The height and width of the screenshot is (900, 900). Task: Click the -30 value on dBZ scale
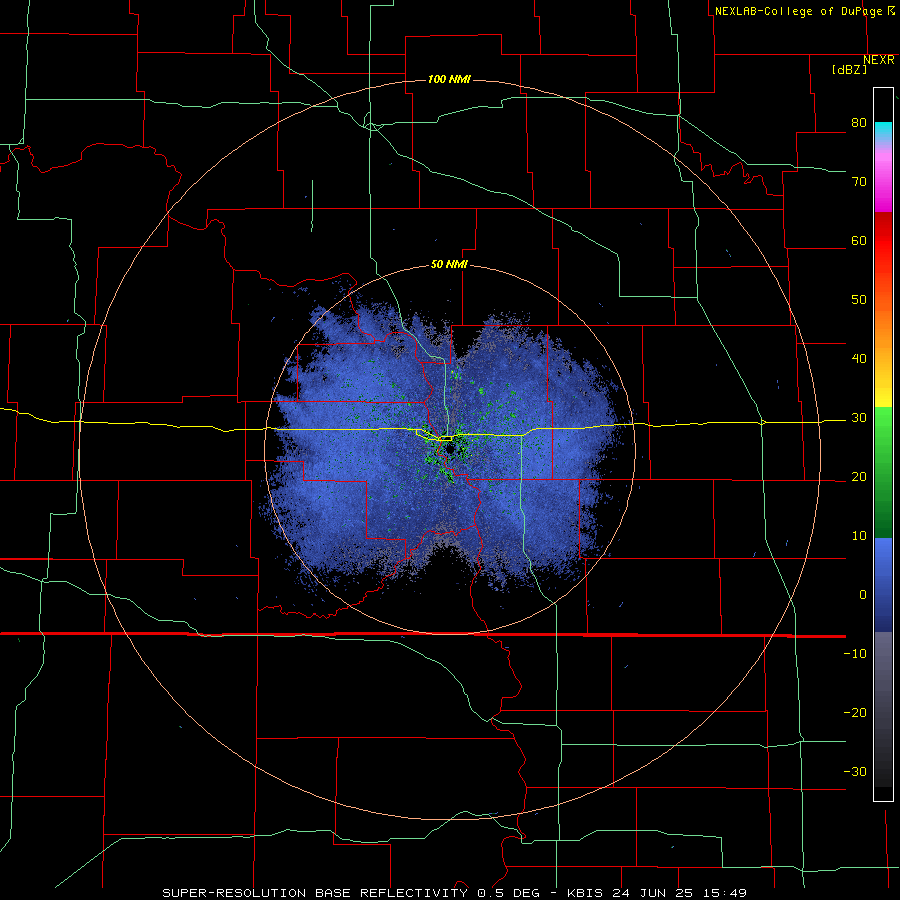pos(855,772)
